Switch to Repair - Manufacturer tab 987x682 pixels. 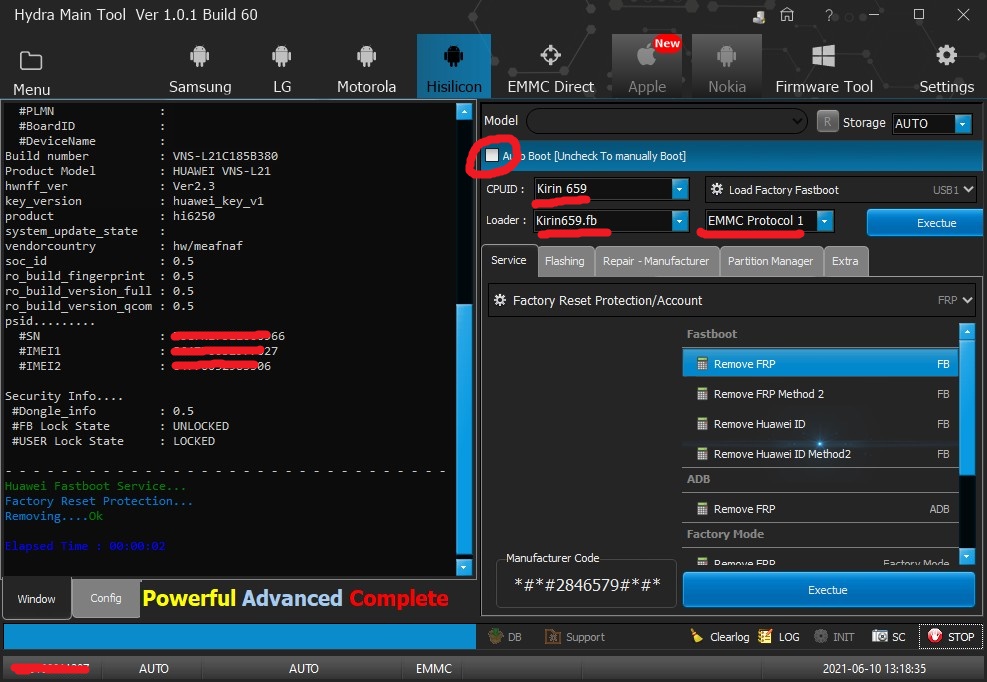656,261
